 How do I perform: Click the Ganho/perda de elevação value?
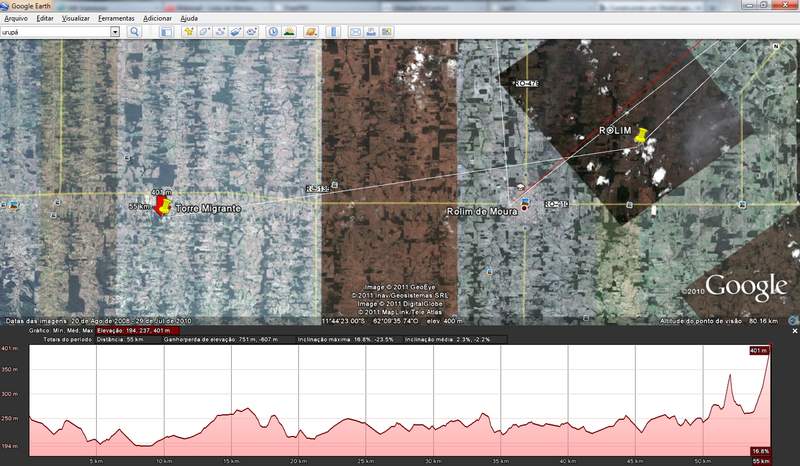(x=220, y=339)
